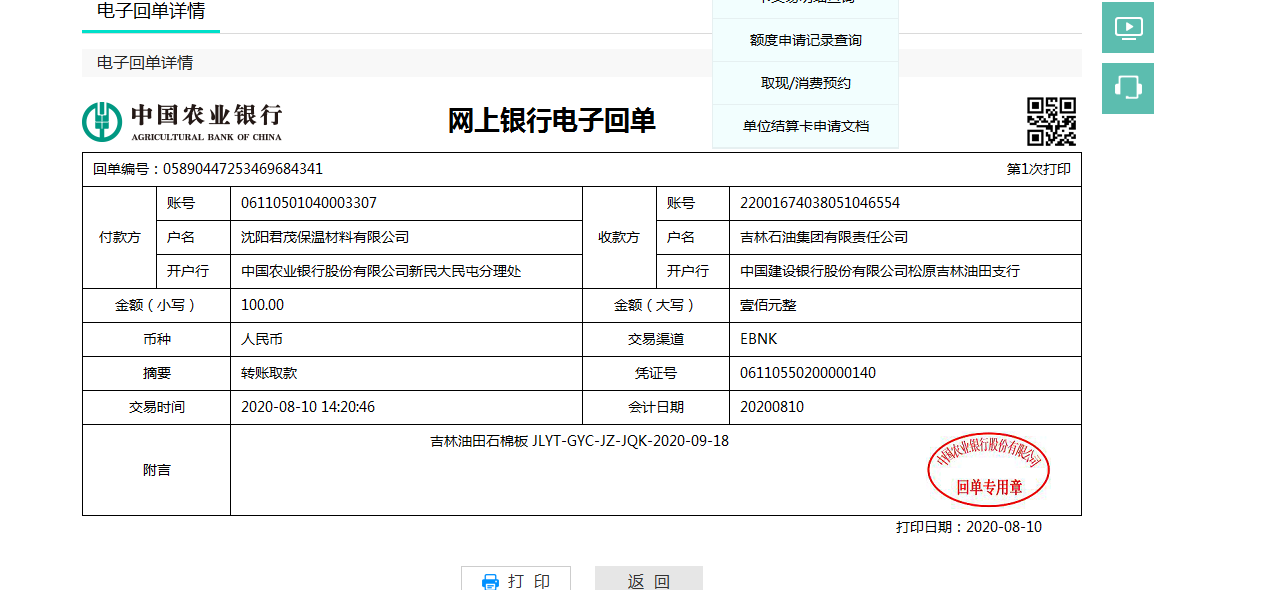Click the transaction channel value EBNK
The image size is (1263, 590).
click(759, 339)
